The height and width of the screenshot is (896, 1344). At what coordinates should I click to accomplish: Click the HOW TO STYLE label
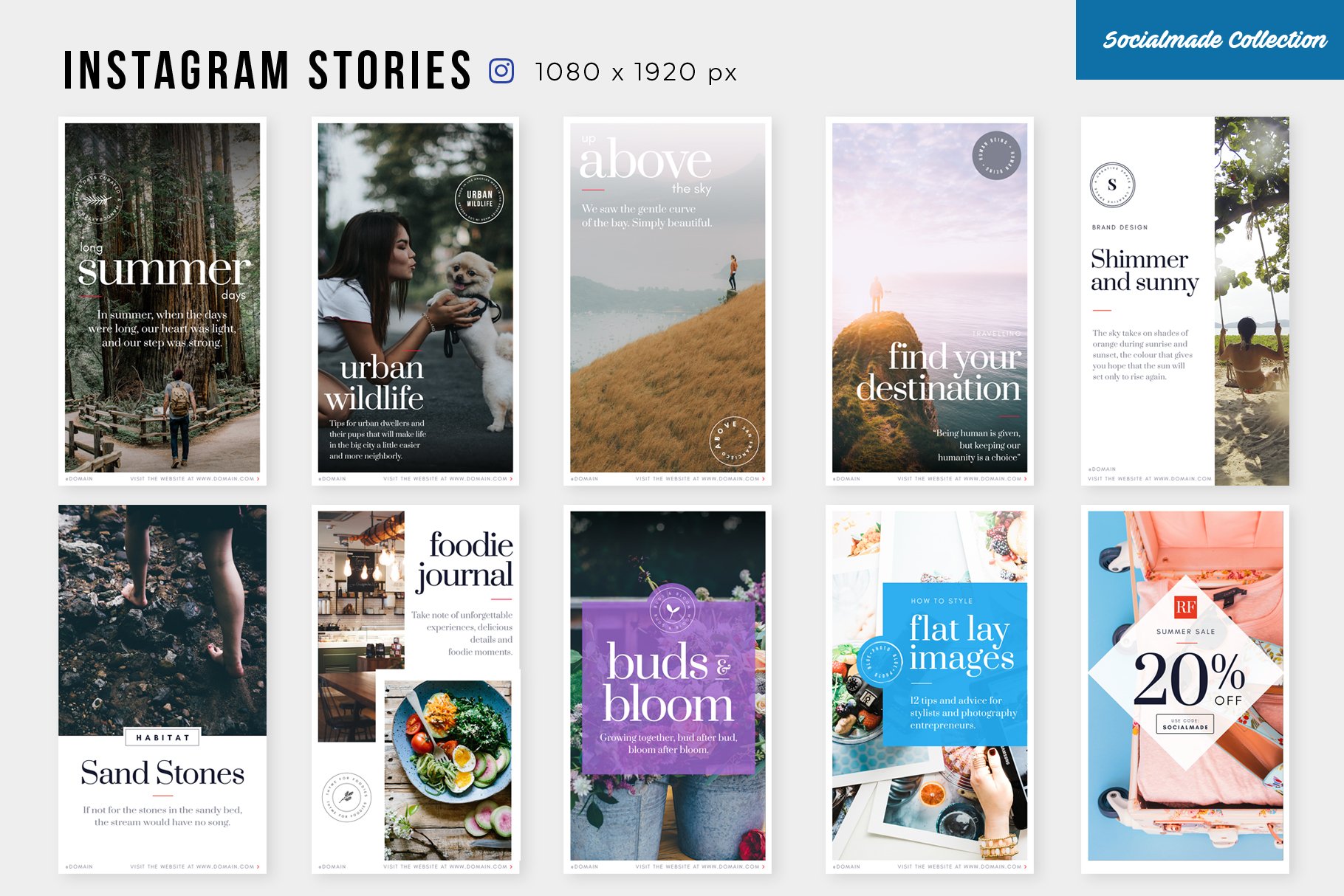point(942,601)
